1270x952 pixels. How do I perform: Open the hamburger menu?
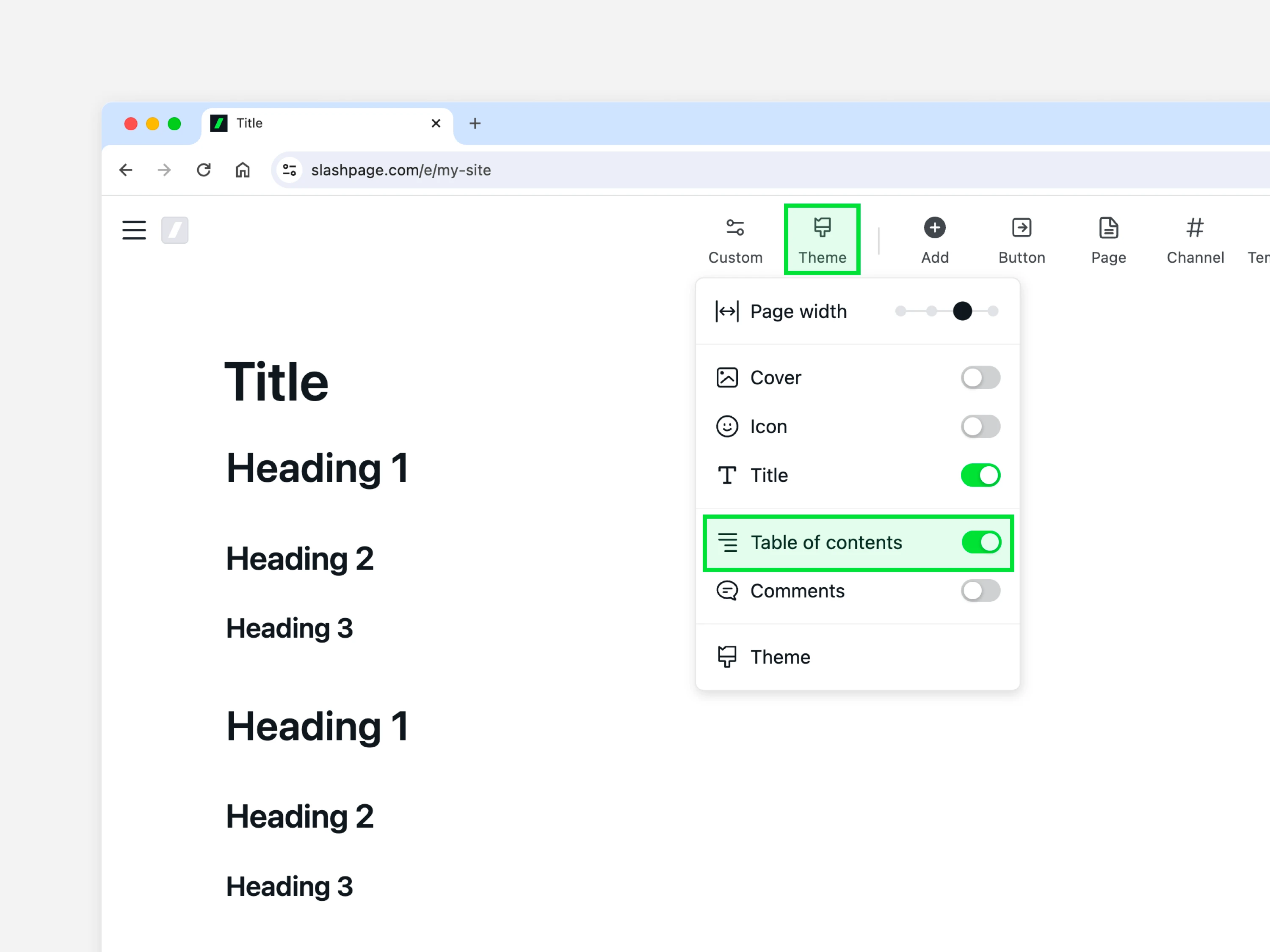[x=134, y=230]
